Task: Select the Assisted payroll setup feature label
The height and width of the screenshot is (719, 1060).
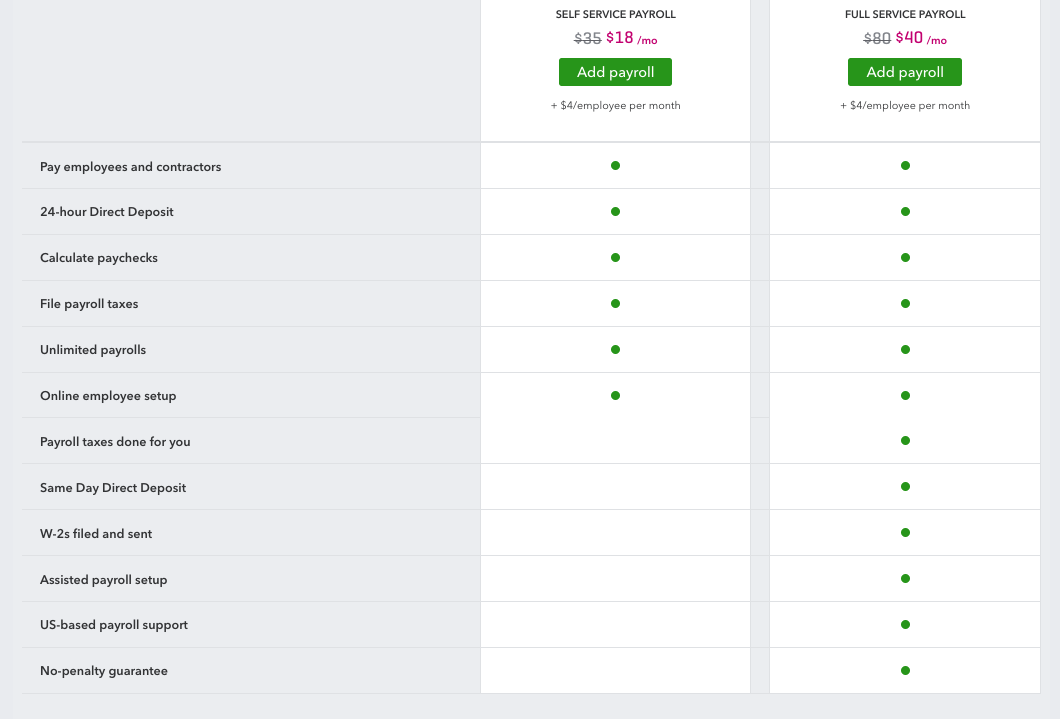Action: coord(104,580)
